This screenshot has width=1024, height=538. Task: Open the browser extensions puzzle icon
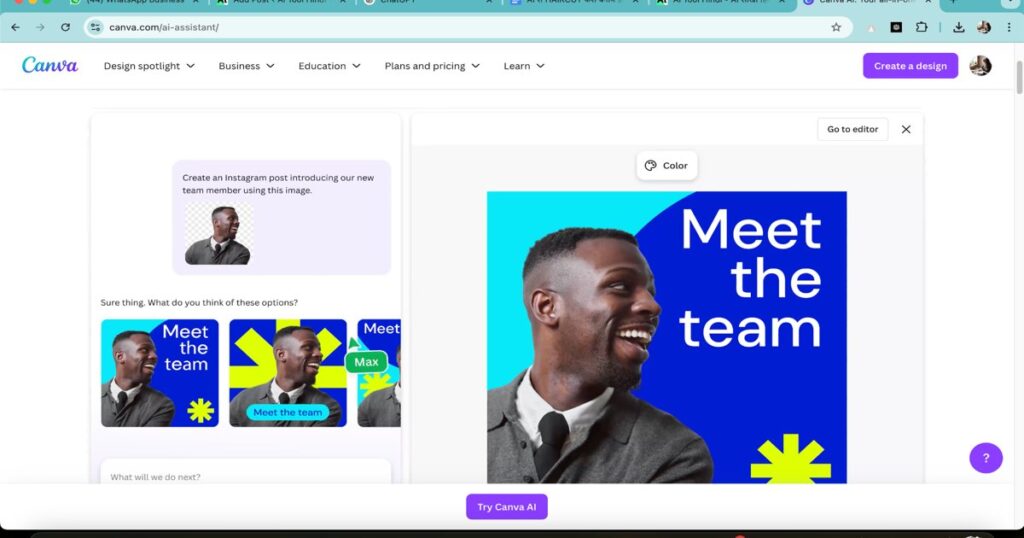[x=921, y=27]
